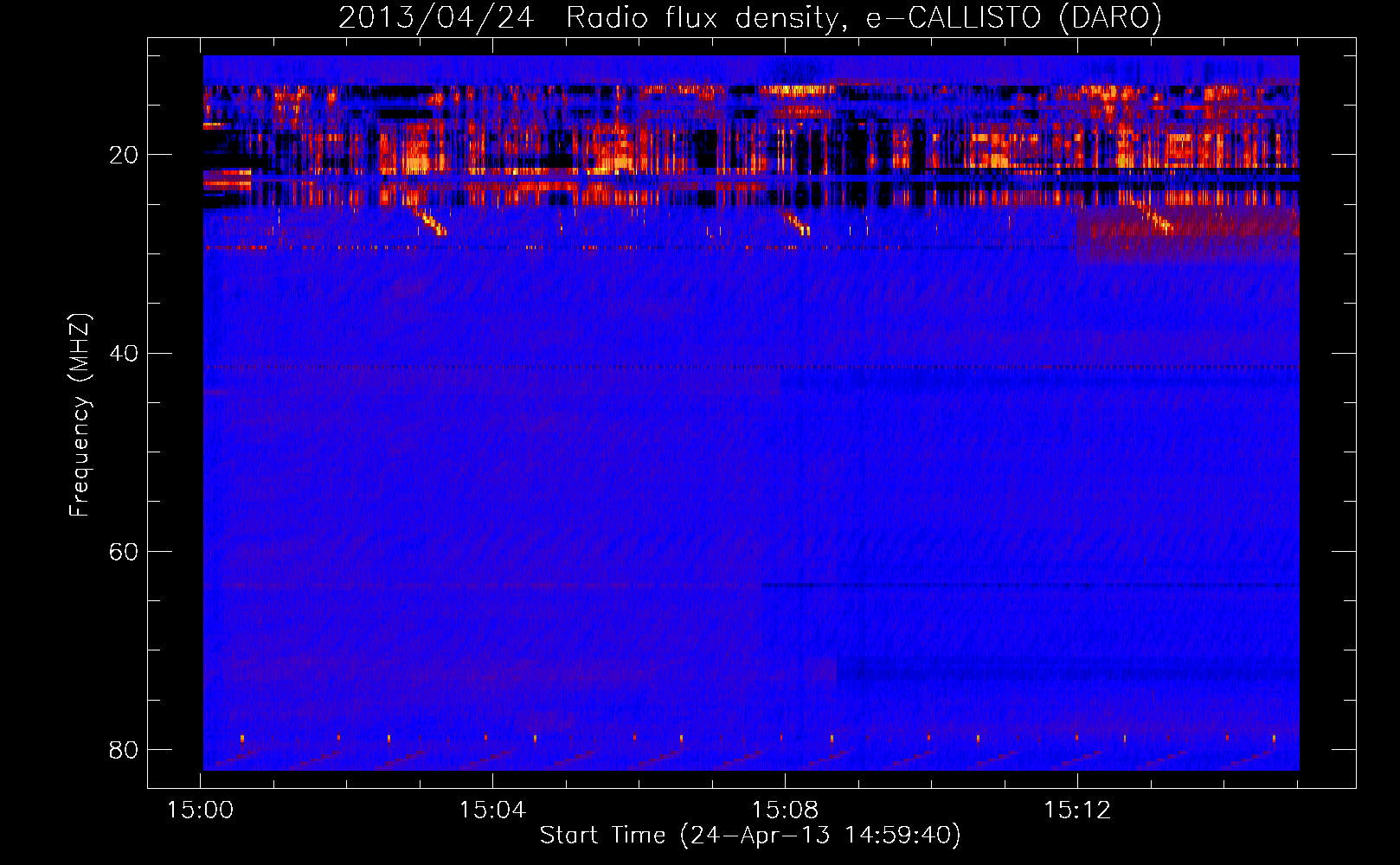Select the "40" frequency tick label
Screen dimensions: 1400x865
coord(124,353)
